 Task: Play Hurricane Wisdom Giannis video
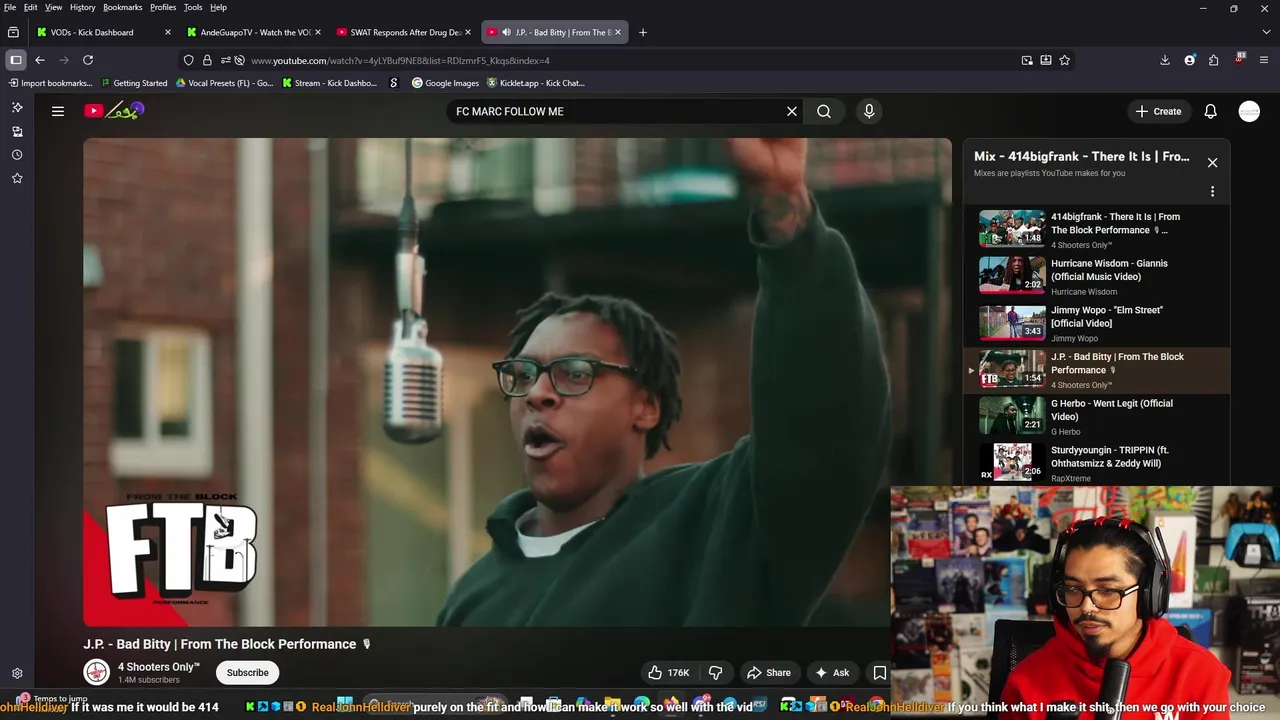tap(1096, 276)
